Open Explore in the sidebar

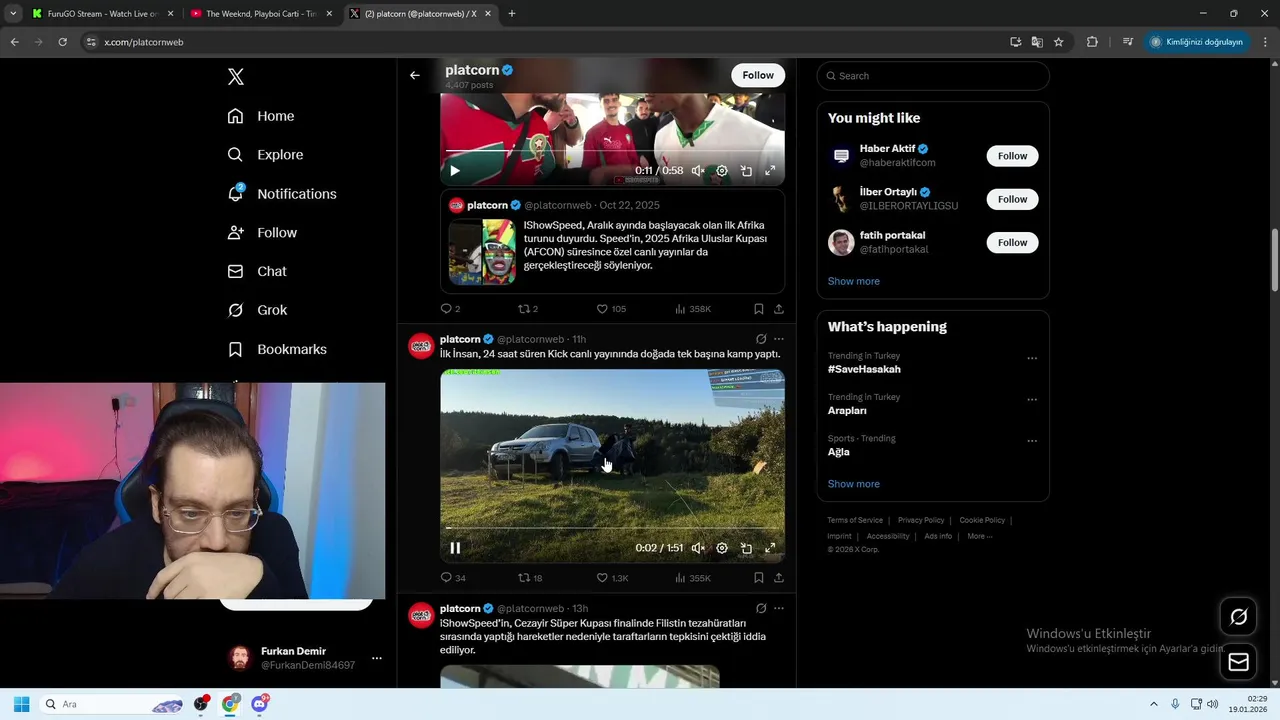[x=265, y=155]
